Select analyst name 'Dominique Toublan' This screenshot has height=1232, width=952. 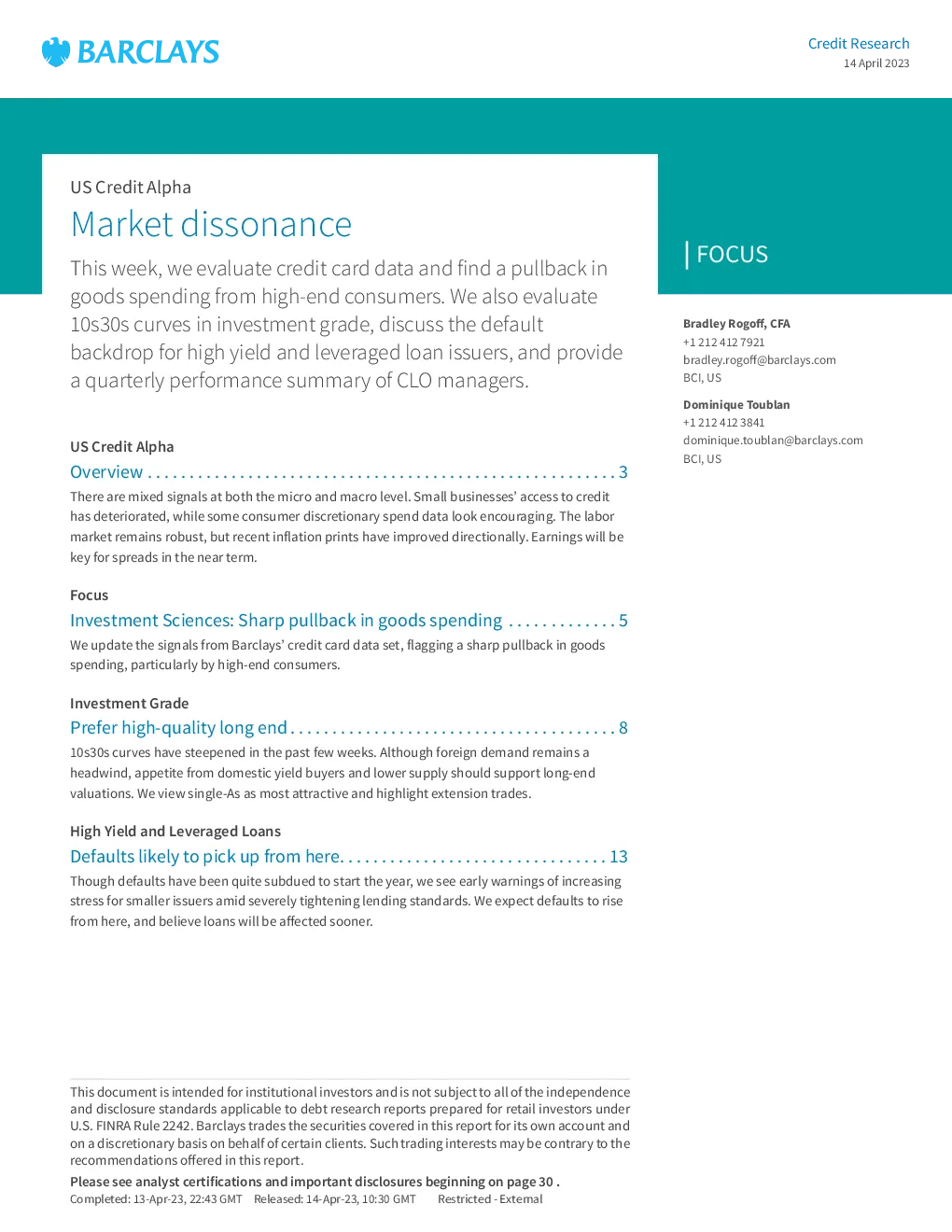pyautogui.click(x=736, y=405)
